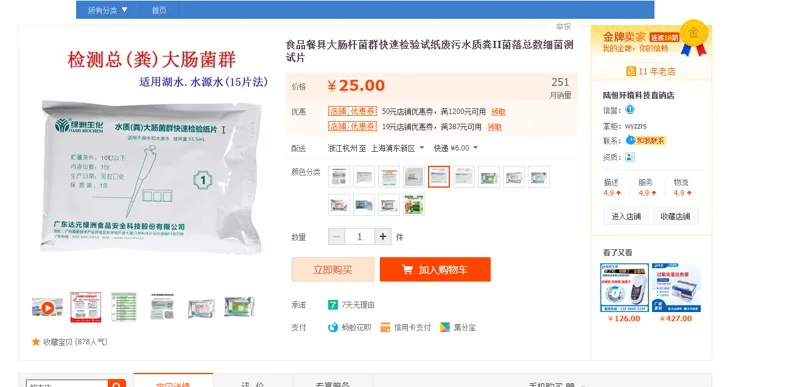800x387 pixels.
Task: View the last gallery thumbnail
Action: (239, 307)
